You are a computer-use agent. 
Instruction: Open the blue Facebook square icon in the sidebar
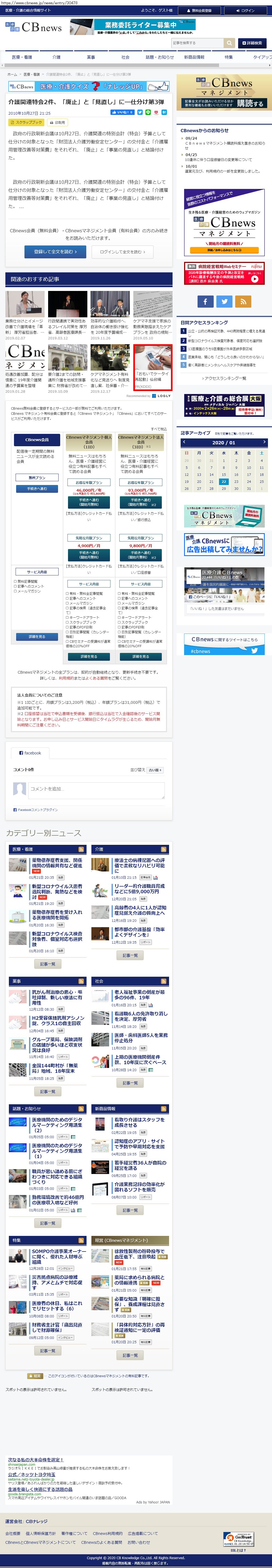(x=205, y=301)
